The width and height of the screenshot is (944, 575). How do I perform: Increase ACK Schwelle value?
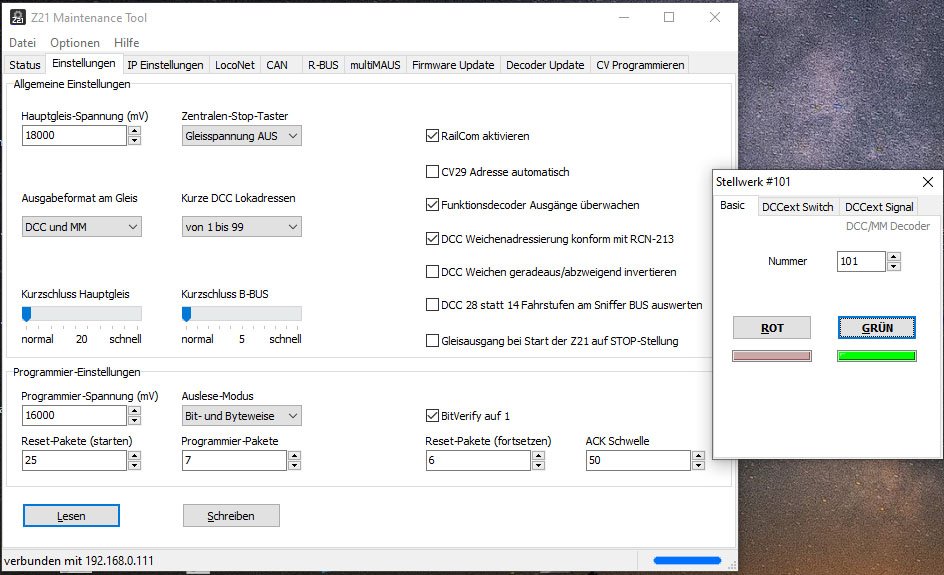point(698,456)
